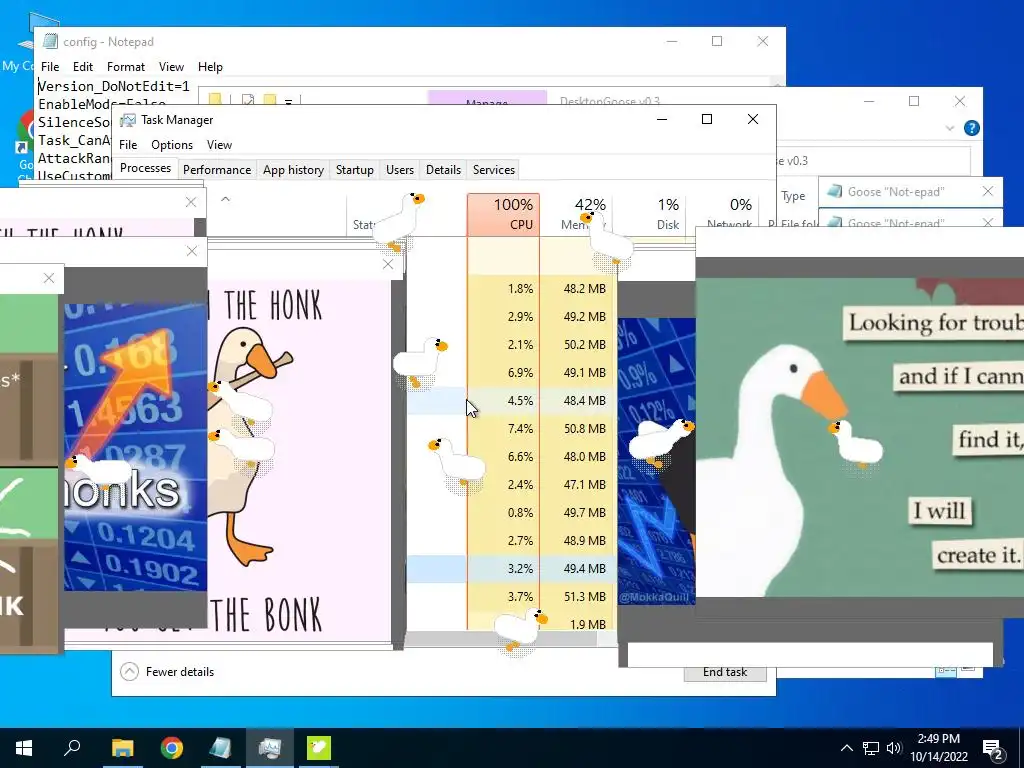
Task: Open Notepad's Edit menu
Action: tap(83, 67)
